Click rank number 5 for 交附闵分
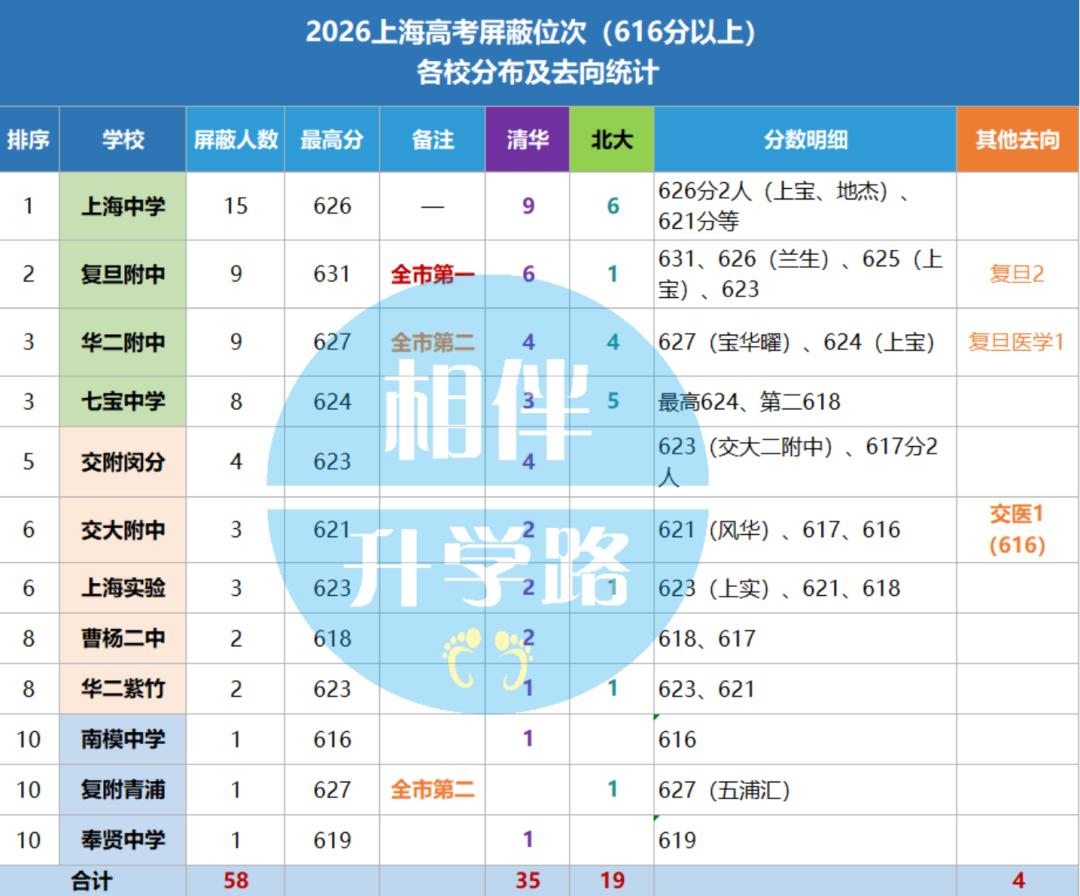The image size is (1080, 896). click(28, 461)
